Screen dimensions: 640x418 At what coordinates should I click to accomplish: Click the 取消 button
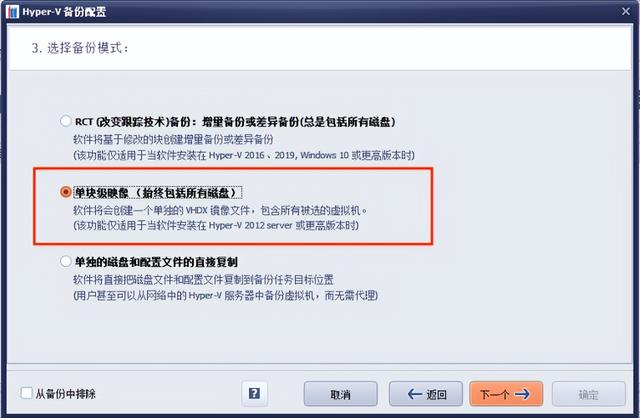[340, 394]
